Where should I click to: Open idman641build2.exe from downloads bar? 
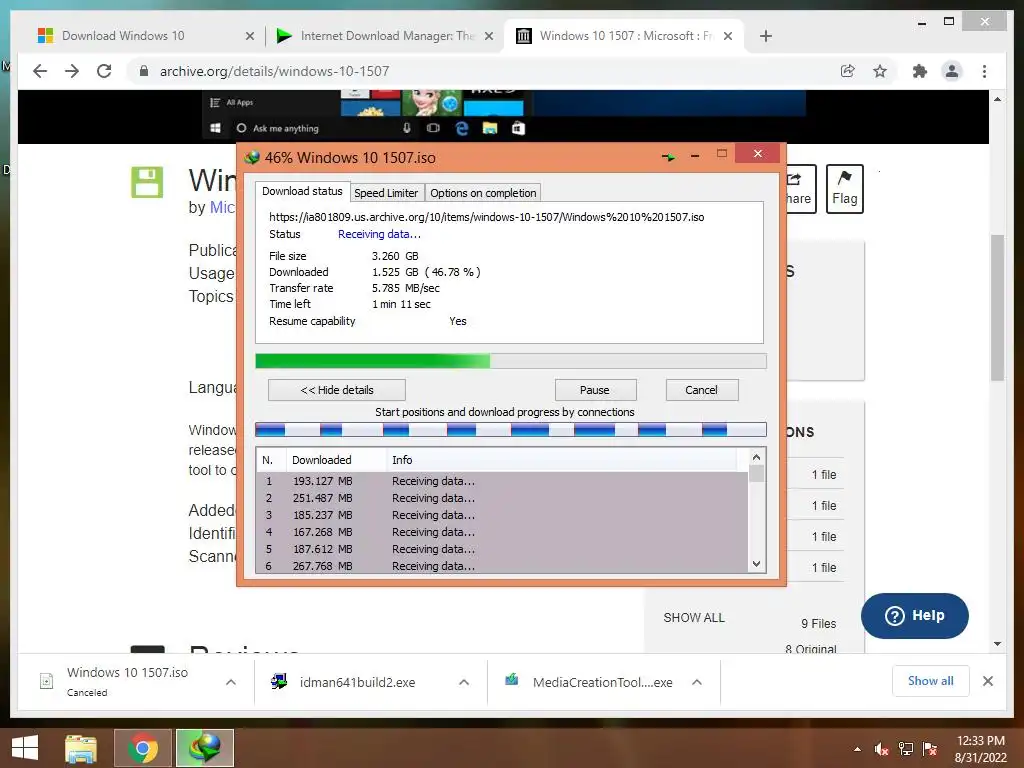(x=357, y=682)
